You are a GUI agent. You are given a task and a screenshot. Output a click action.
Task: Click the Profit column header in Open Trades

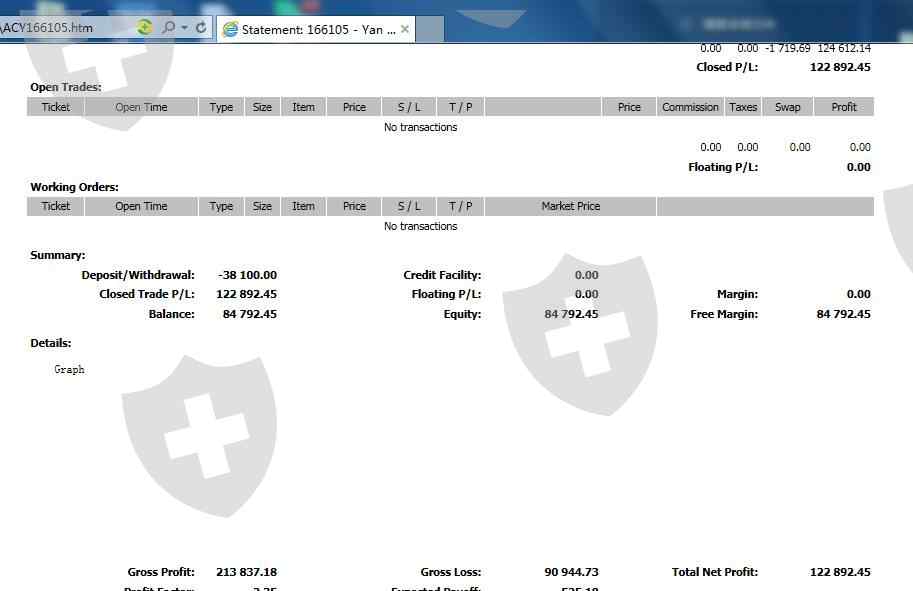tap(844, 107)
